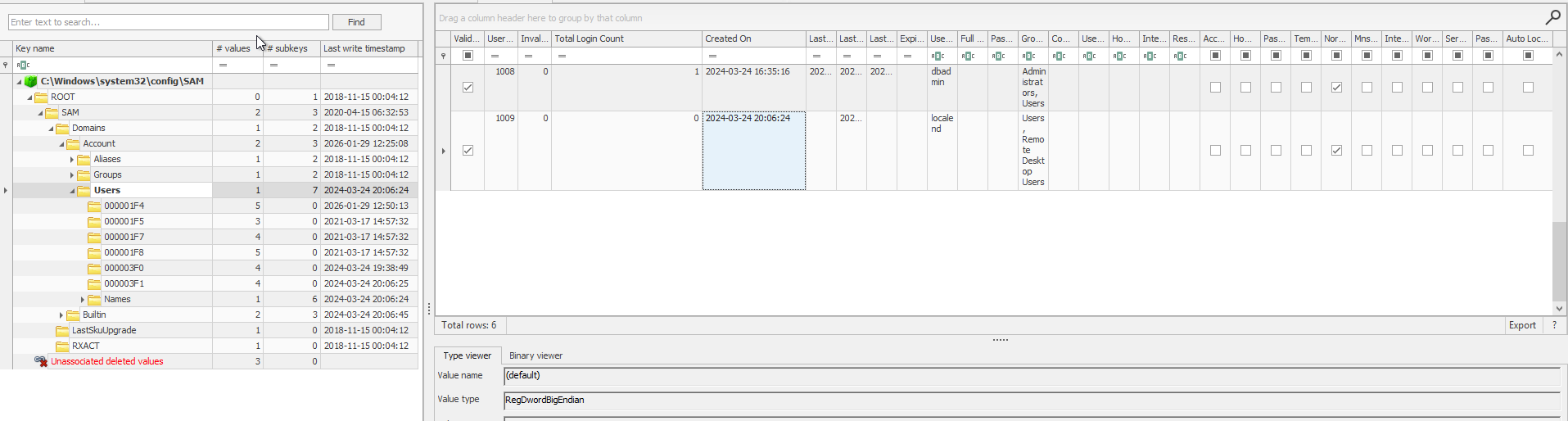This screenshot has height=421, width=1568.
Task: Switch to the Type viewer tab
Action: [x=468, y=355]
